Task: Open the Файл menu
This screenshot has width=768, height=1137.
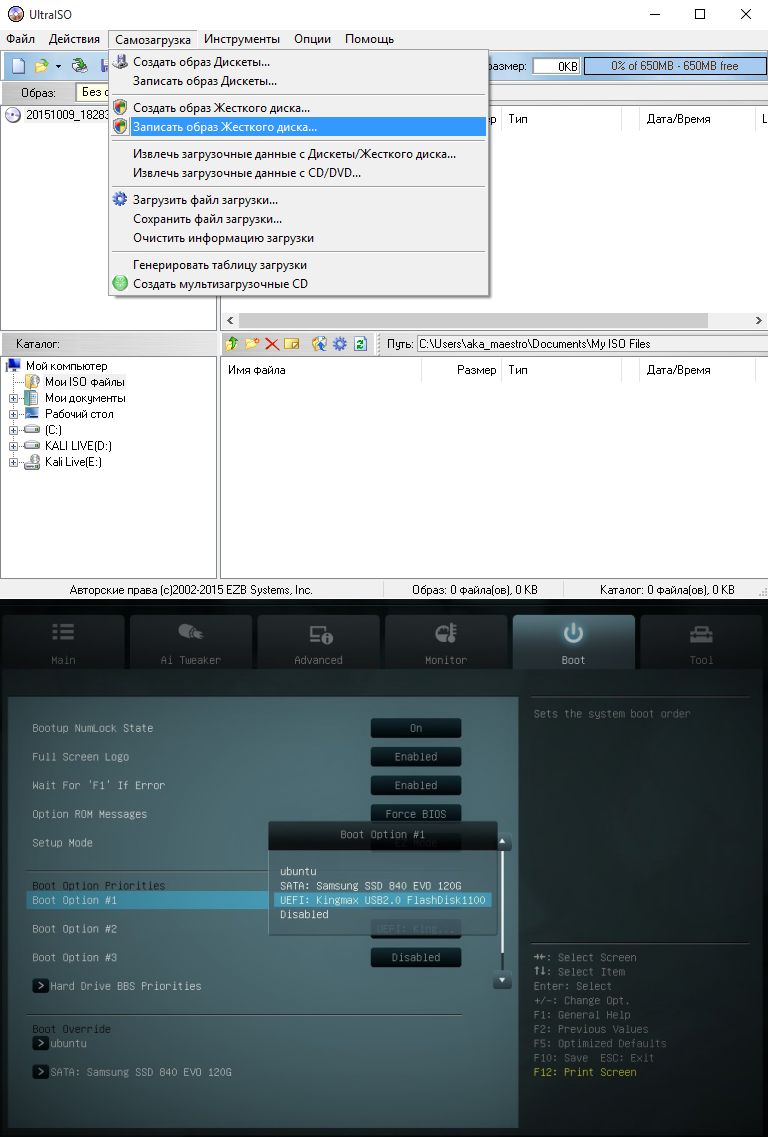Action: 20,39
